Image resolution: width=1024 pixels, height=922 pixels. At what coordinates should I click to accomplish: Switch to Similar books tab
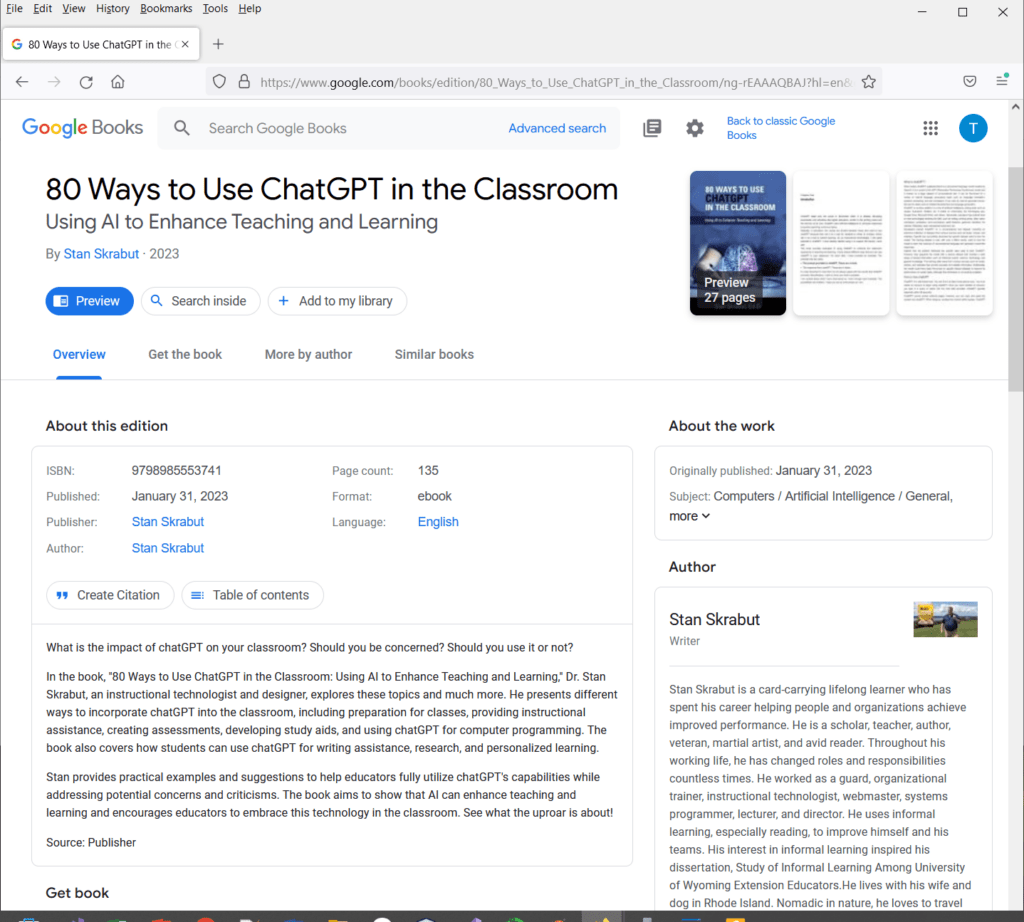(434, 354)
